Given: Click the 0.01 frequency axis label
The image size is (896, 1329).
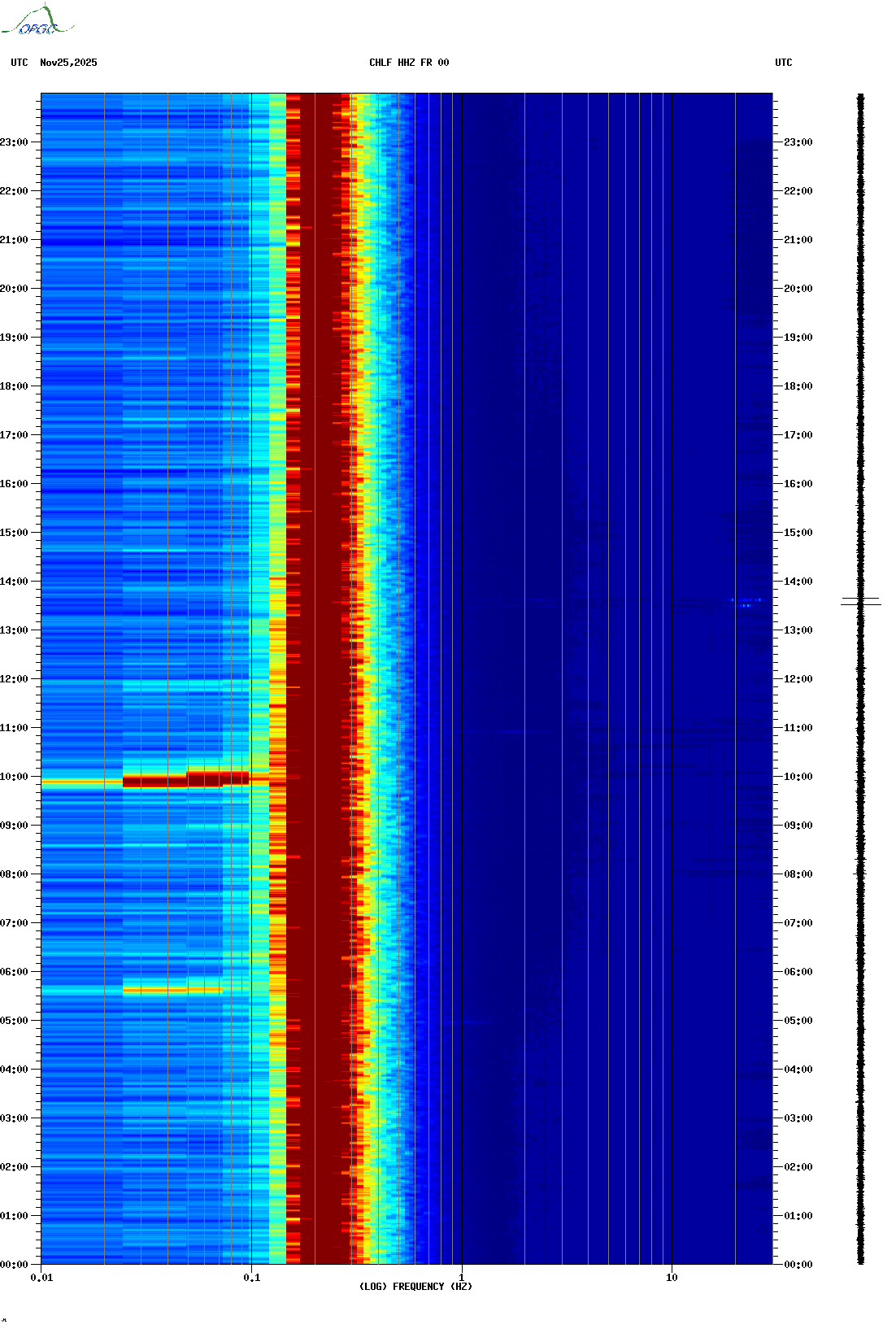Looking at the screenshot, I should [x=41, y=1278].
